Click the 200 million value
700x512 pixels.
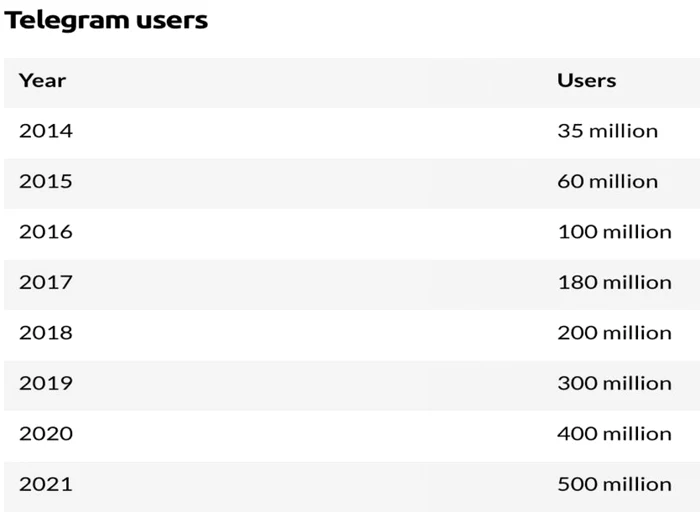click(x=615, y=333)
